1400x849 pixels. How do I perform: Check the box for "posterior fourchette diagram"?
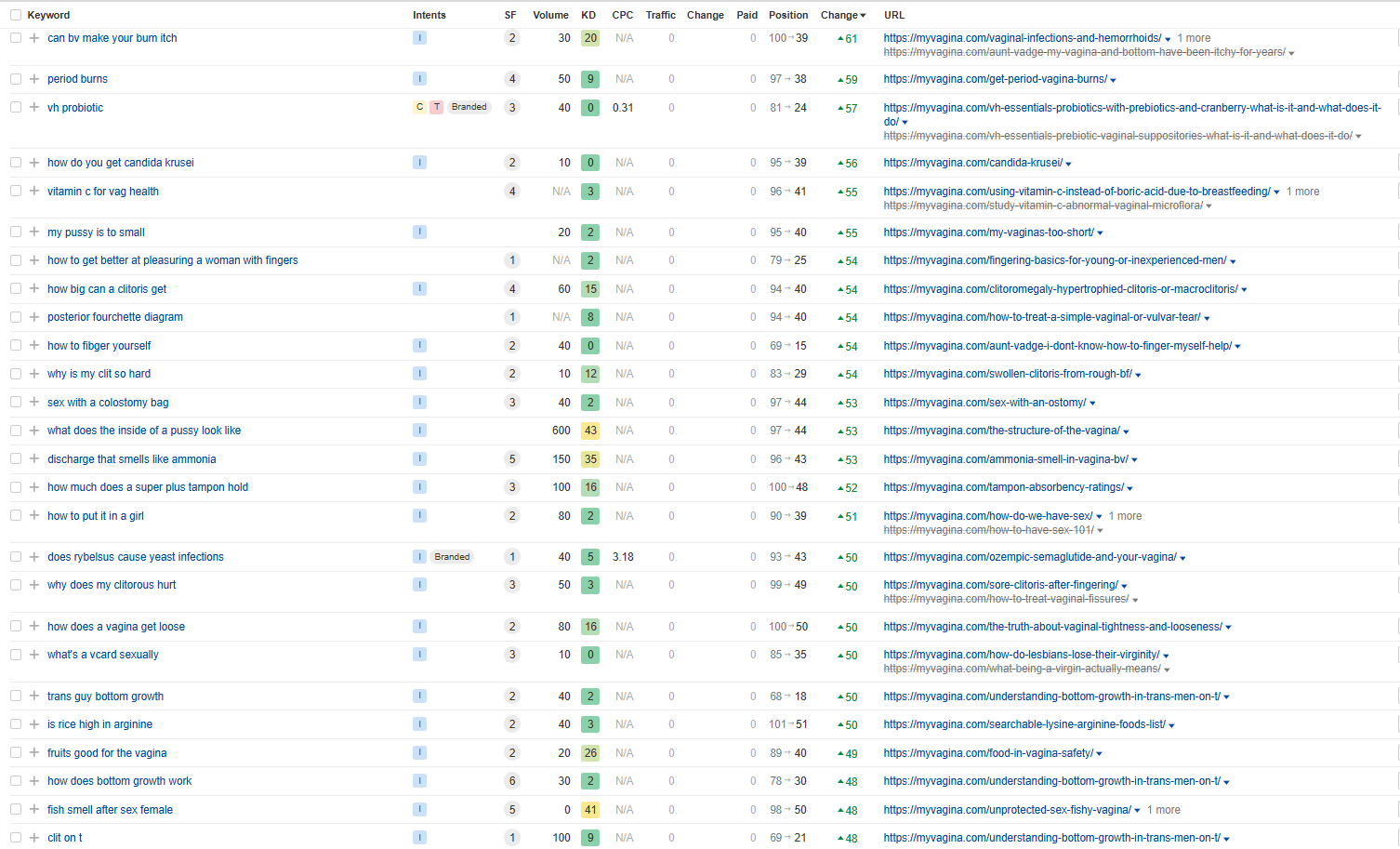(x=16, y=317)
